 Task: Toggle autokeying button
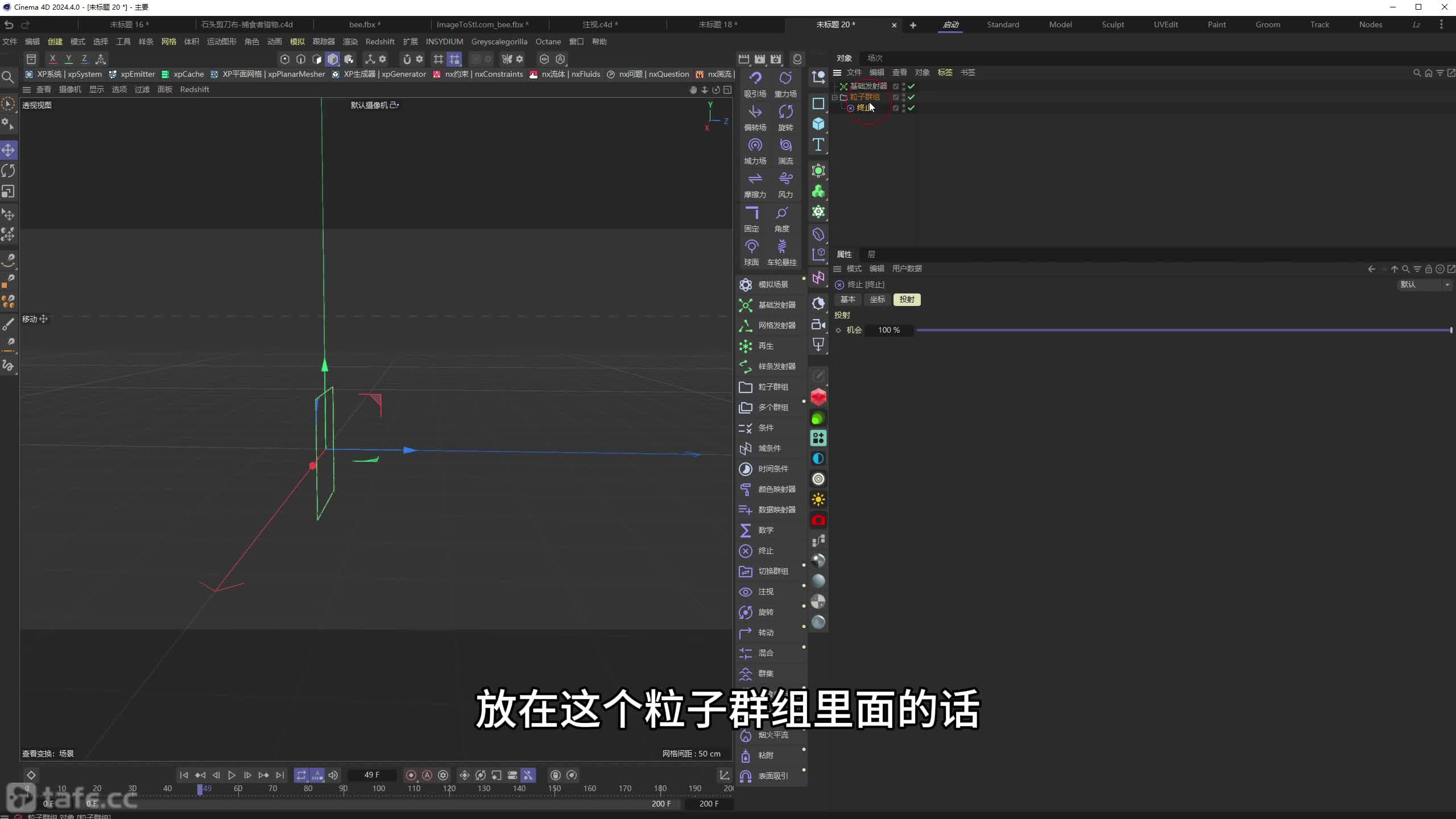click(427, 775)
